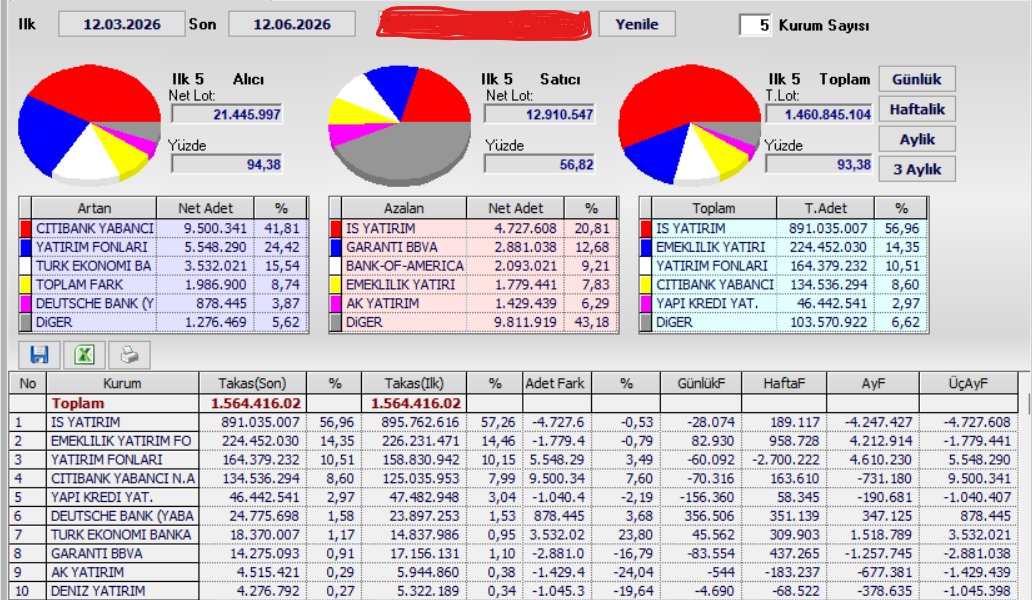Screen dimensions: 1032x600
Task: Click the Azalan column header
Action: click(x=404, y=209)
